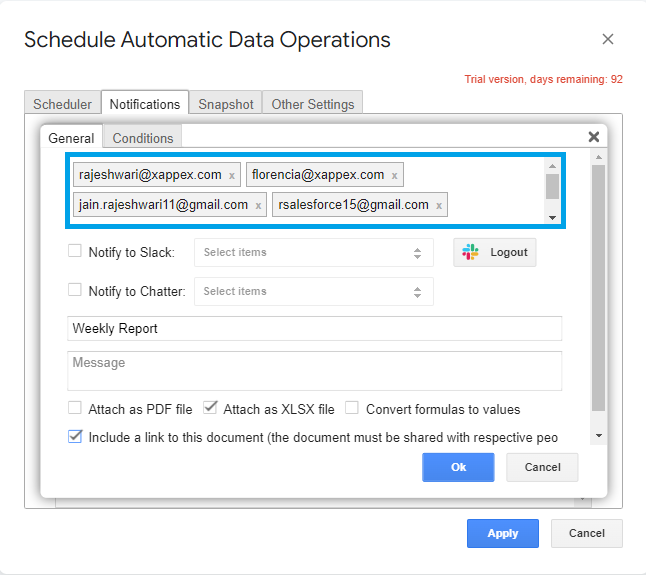Remove jain.rajeshwari11@gmail.com recipient chip

click(258, 206)
